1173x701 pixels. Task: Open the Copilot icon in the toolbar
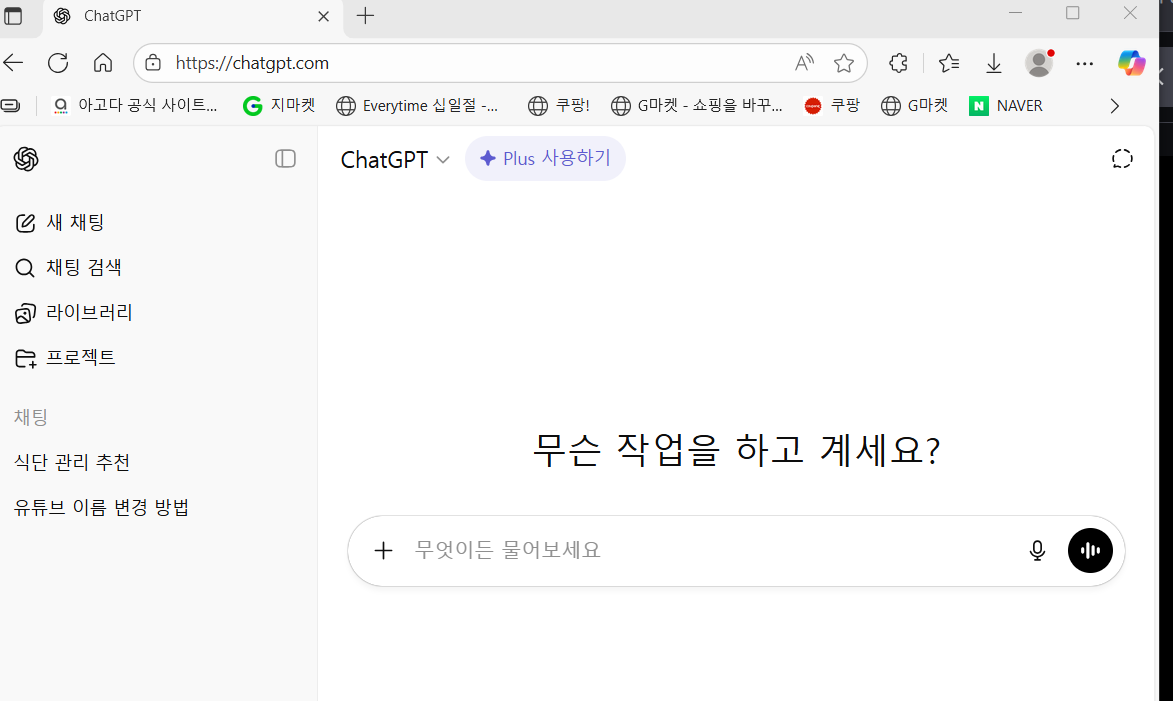click(1131, 63)
